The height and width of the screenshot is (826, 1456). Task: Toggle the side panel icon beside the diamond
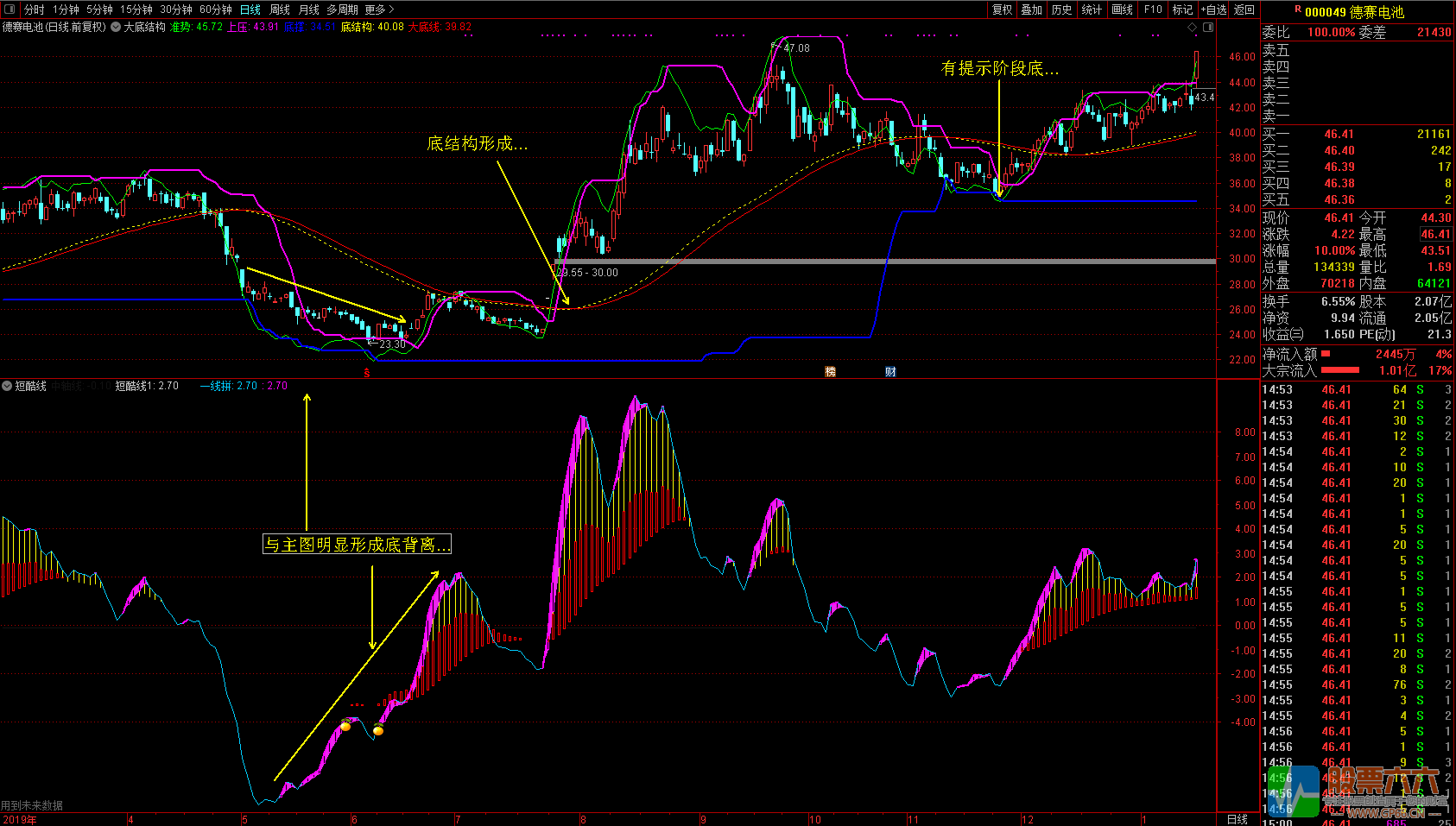[x=1207, y=28]
